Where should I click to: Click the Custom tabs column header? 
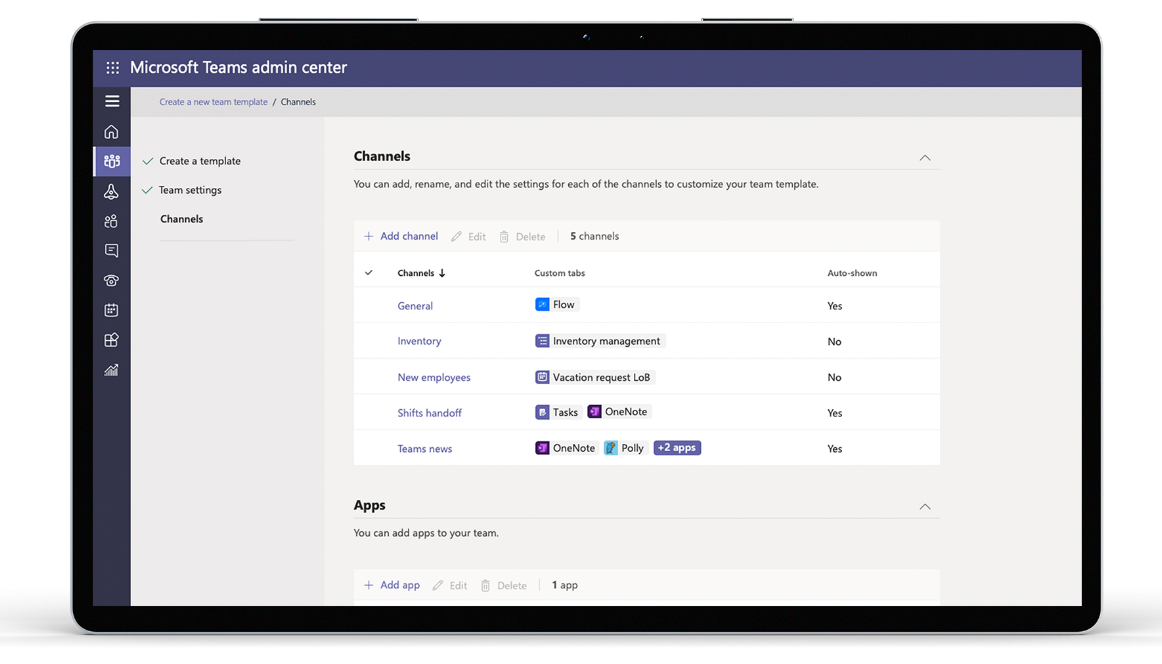560,273
